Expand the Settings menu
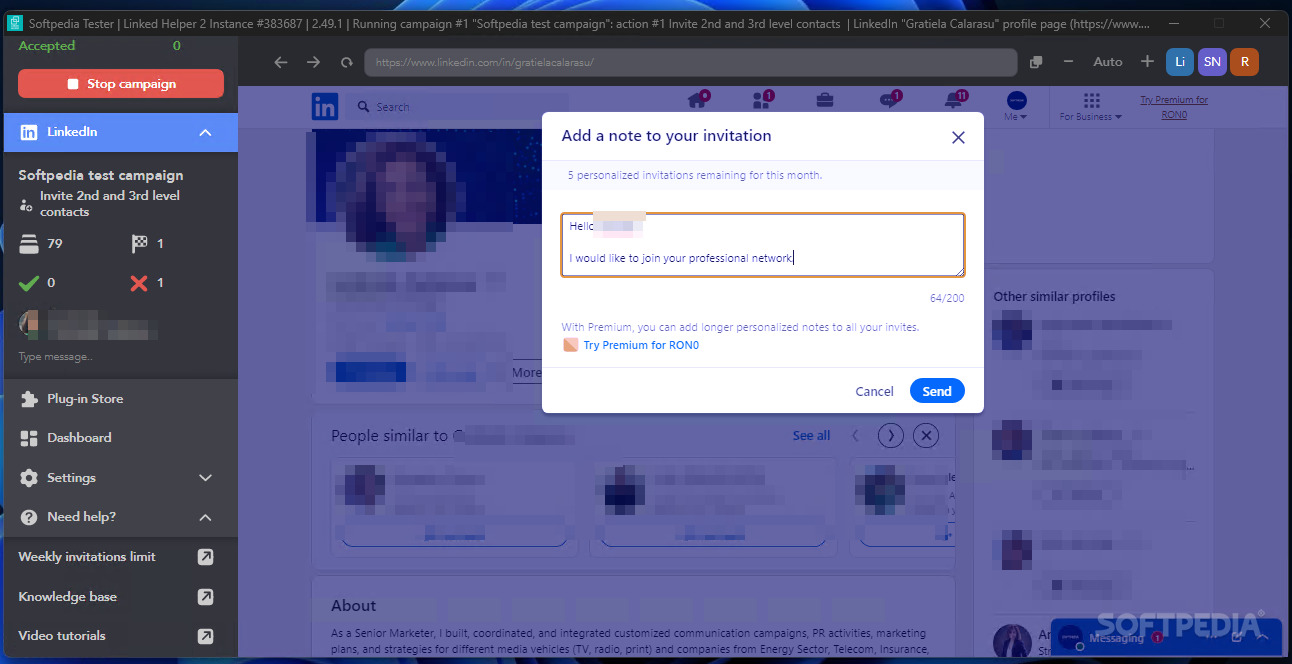The height and width of the screenshot is (664, 1292). [x=119, y=478]
